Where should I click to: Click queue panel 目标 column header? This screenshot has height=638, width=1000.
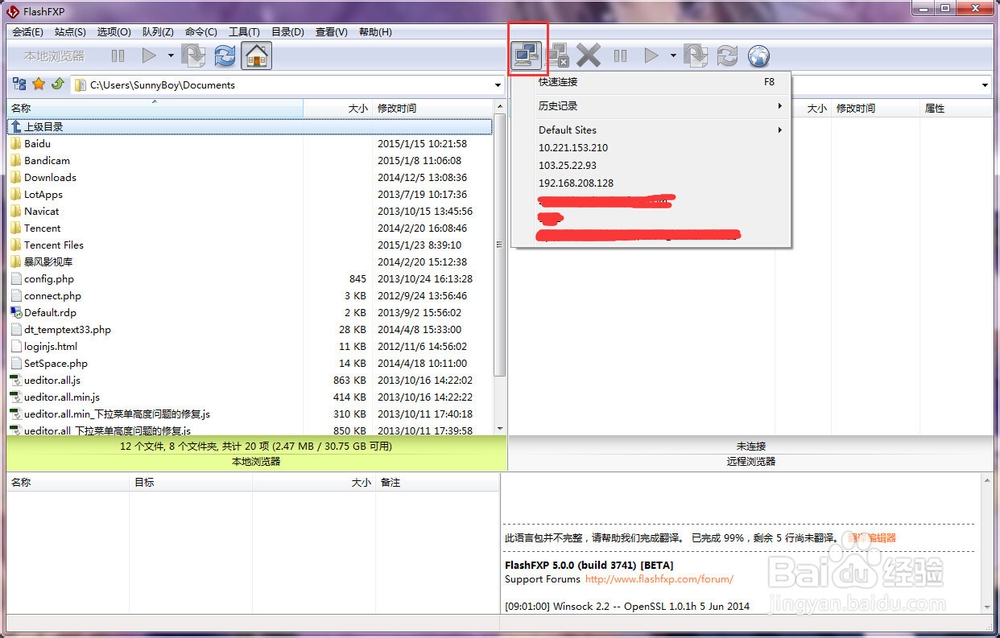point(190,482)
